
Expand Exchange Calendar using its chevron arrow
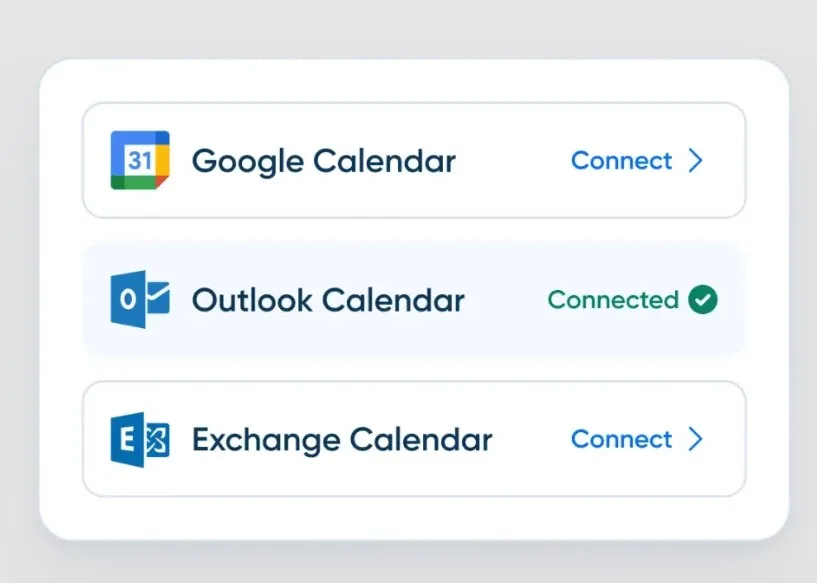coord(697,439)
